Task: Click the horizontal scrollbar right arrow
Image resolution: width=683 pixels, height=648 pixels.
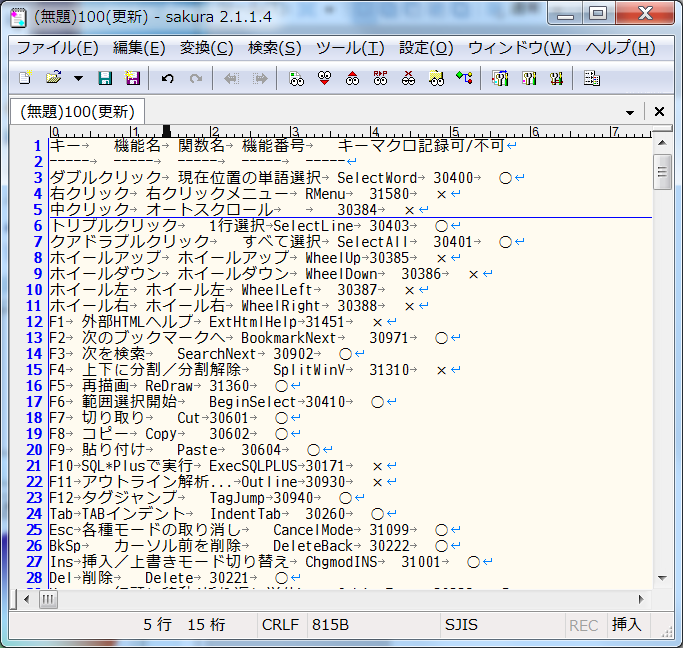Action: [641, 600]
